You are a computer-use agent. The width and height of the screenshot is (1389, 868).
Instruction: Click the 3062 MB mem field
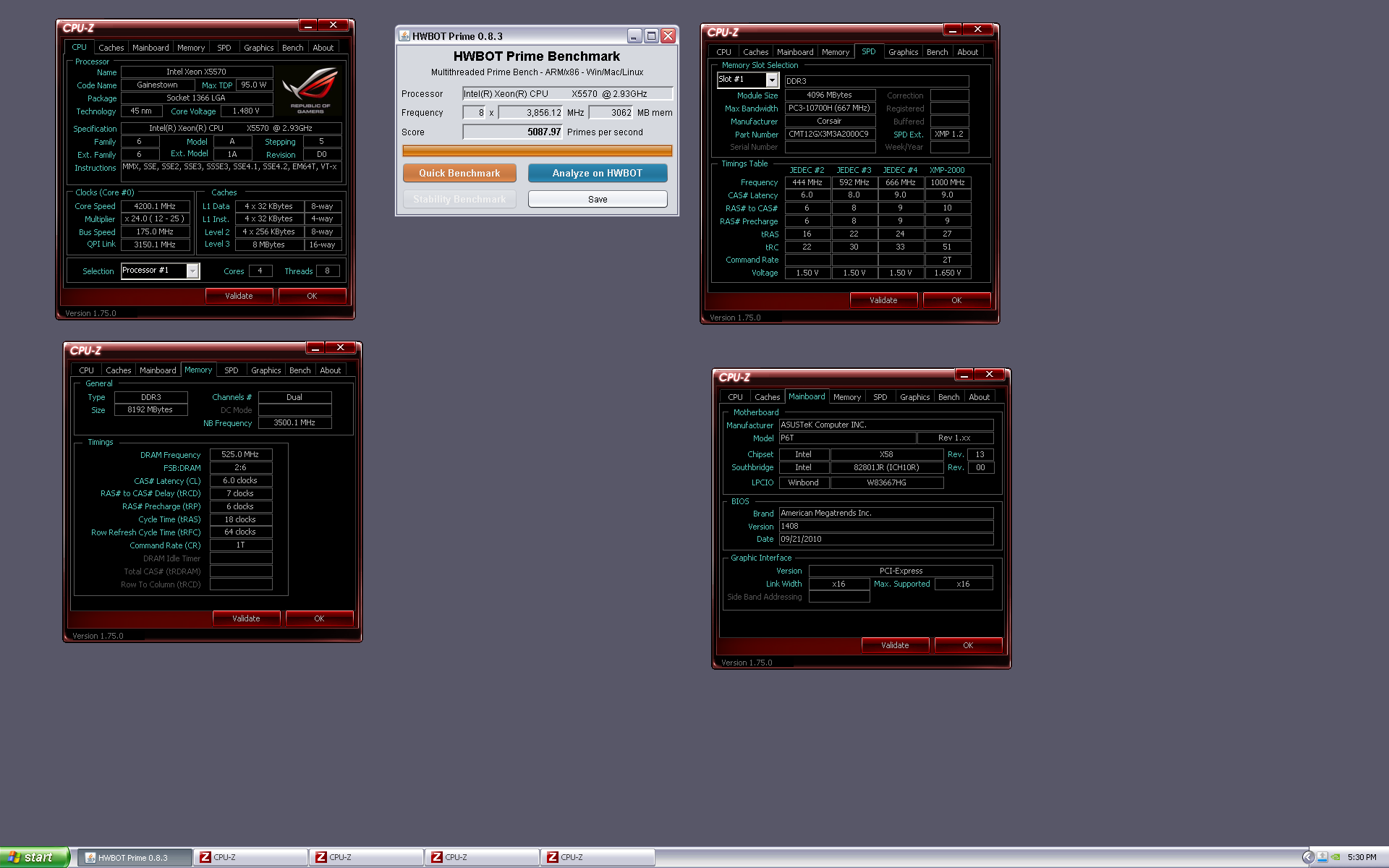(x=611, y=112)
